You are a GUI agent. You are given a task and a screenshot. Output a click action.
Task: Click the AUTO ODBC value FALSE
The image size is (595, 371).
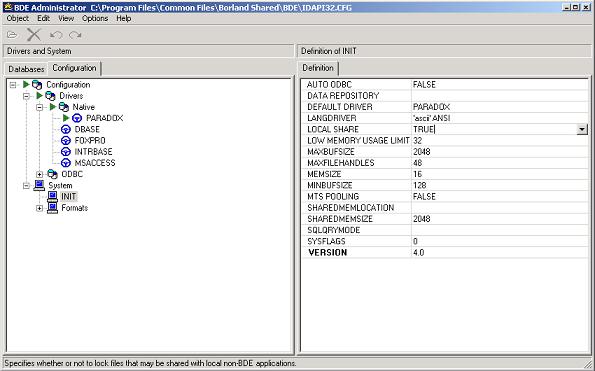pyautogui.click(x=424, y=85)
